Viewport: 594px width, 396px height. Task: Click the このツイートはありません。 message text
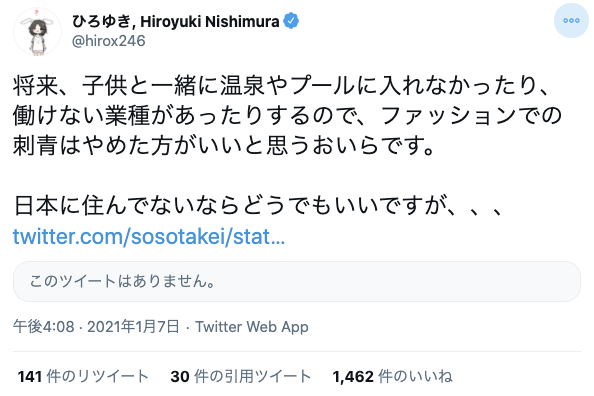click(123, 282)
